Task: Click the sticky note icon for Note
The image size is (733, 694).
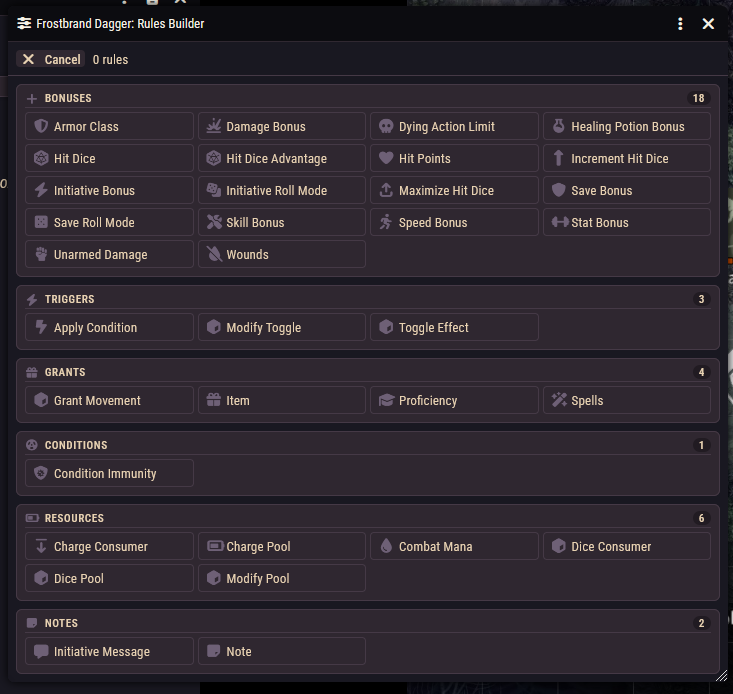Action: [x=214, y=651]
